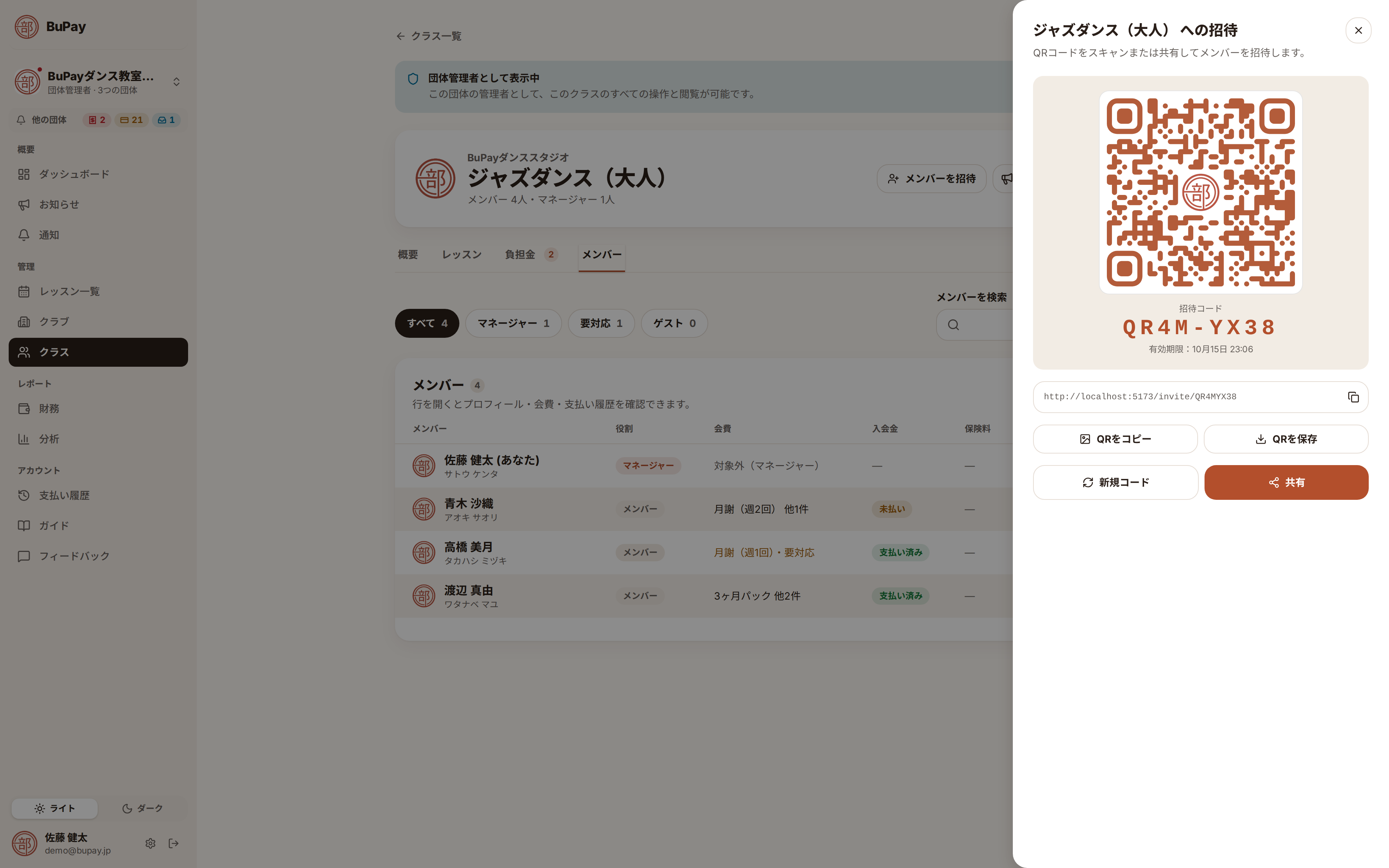This screenshot has width=1389, height=868.
Task: Select the active クラス sidebar item
Action: click(98, 353)
